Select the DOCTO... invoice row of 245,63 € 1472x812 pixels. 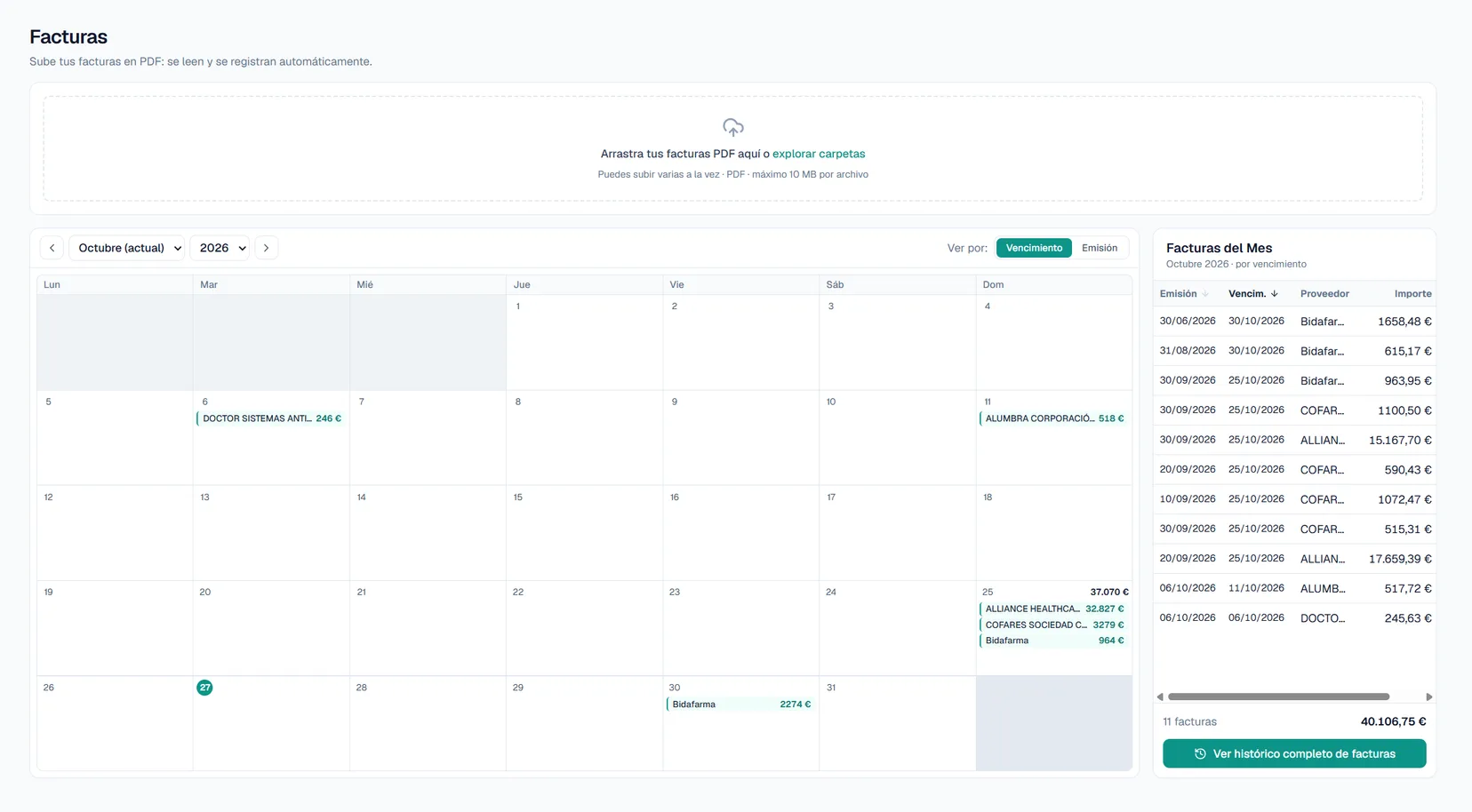pos(1294,618)
